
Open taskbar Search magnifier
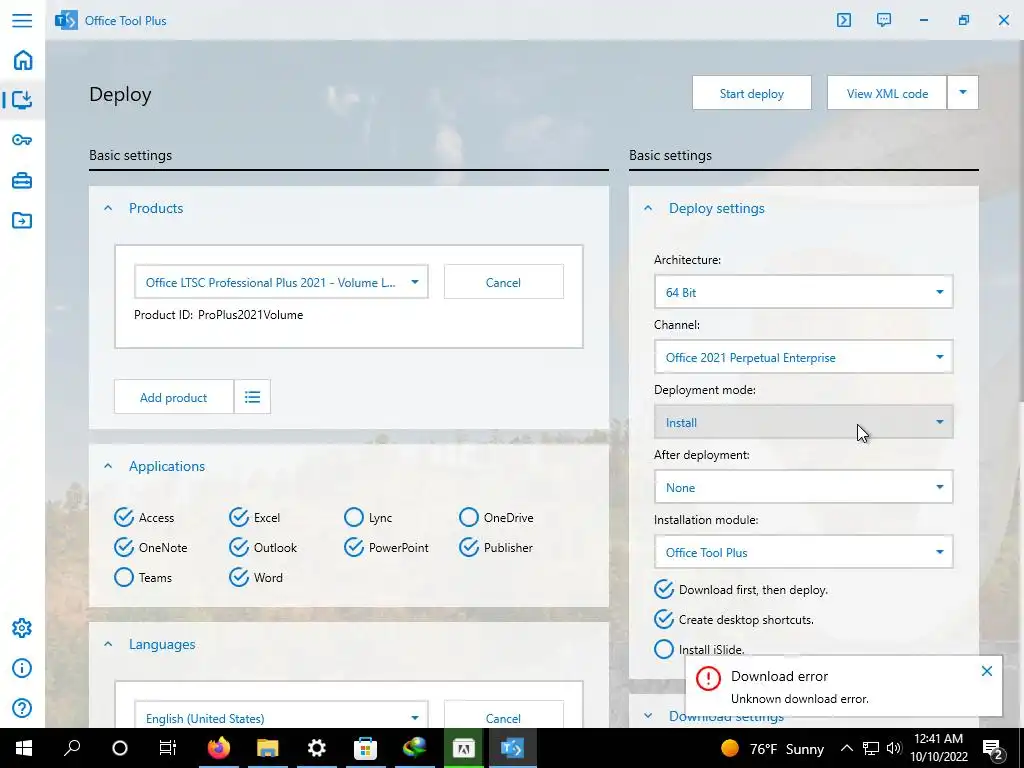pos(72,748)
